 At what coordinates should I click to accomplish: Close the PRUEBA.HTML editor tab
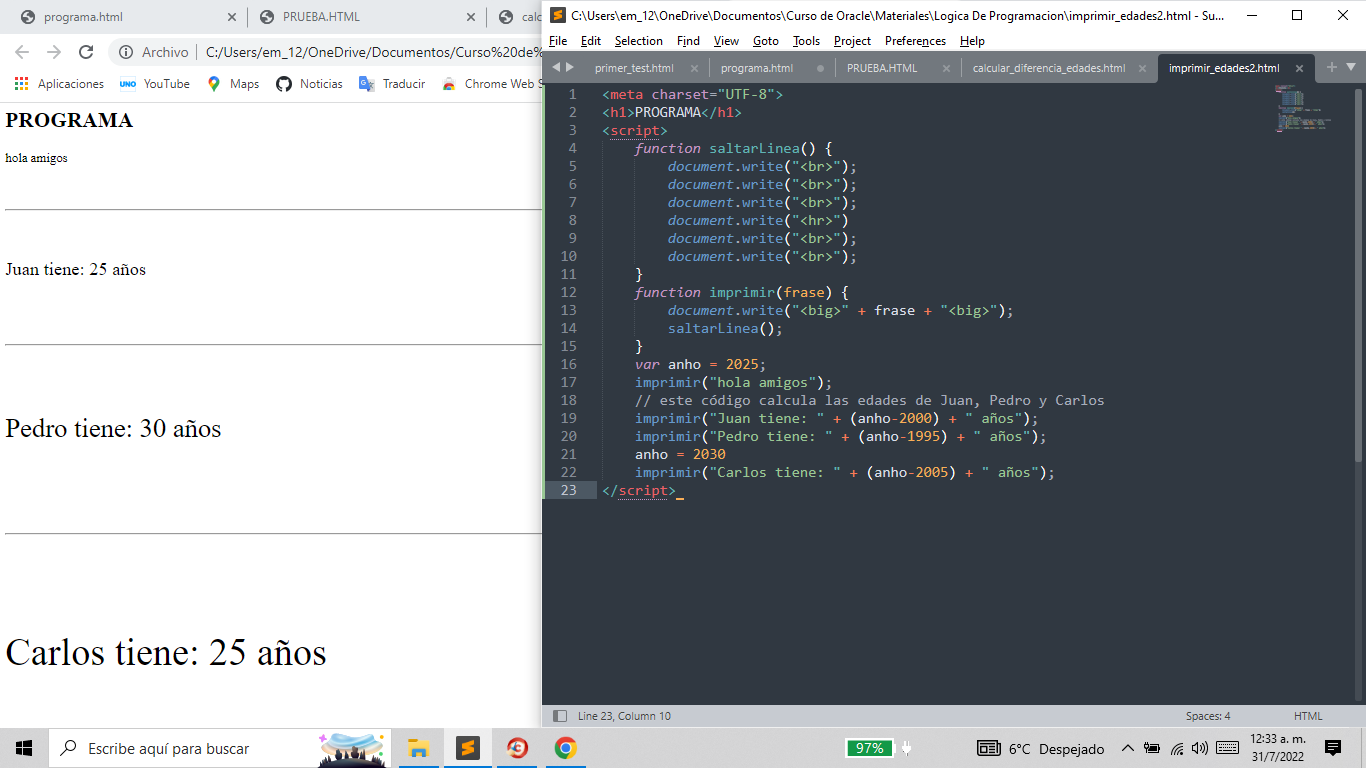[945, 68]
